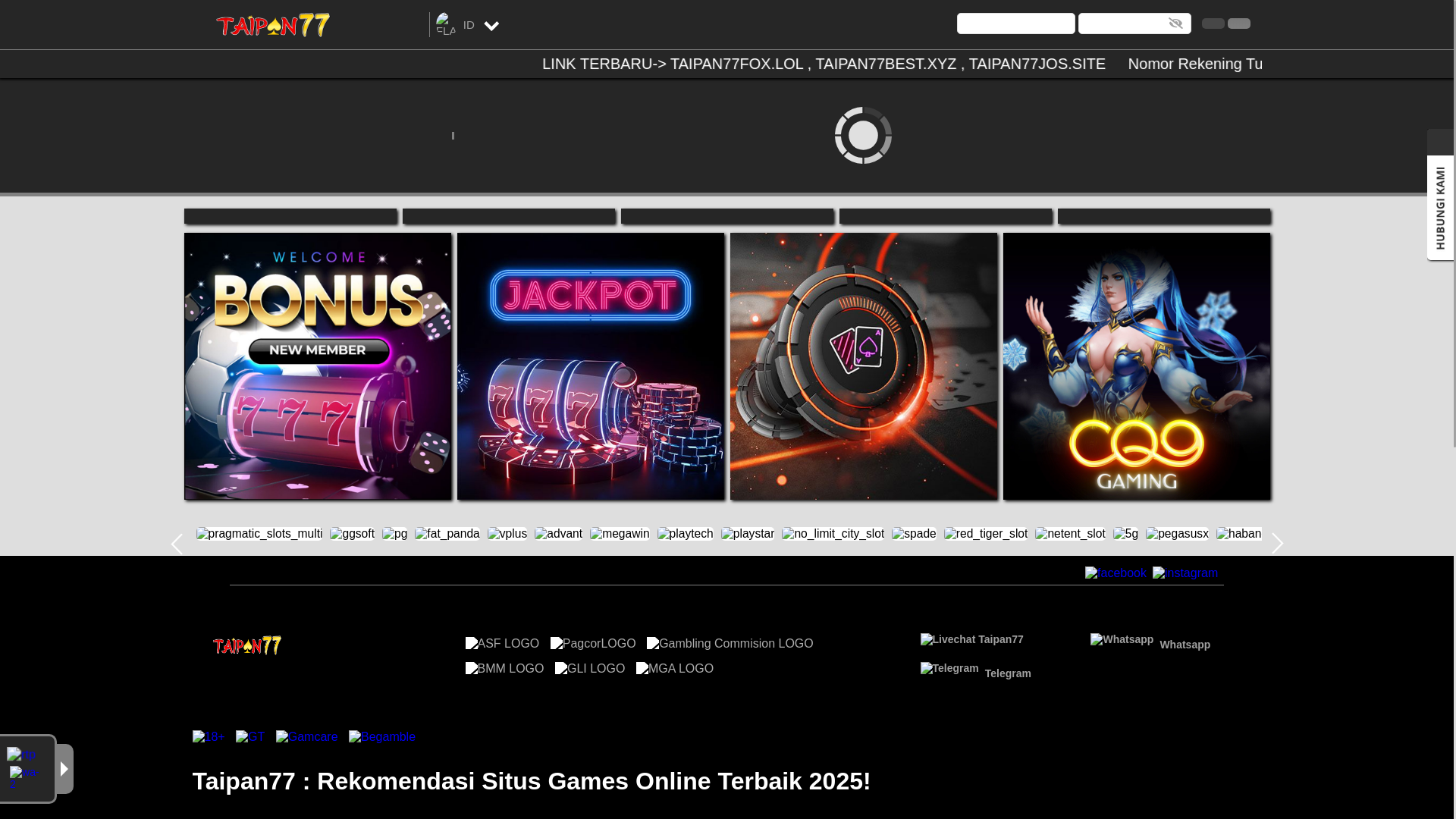This screenshot has width=1456, height=819.
Task: Select the fat_panda provider
Action: coord(447,534)
